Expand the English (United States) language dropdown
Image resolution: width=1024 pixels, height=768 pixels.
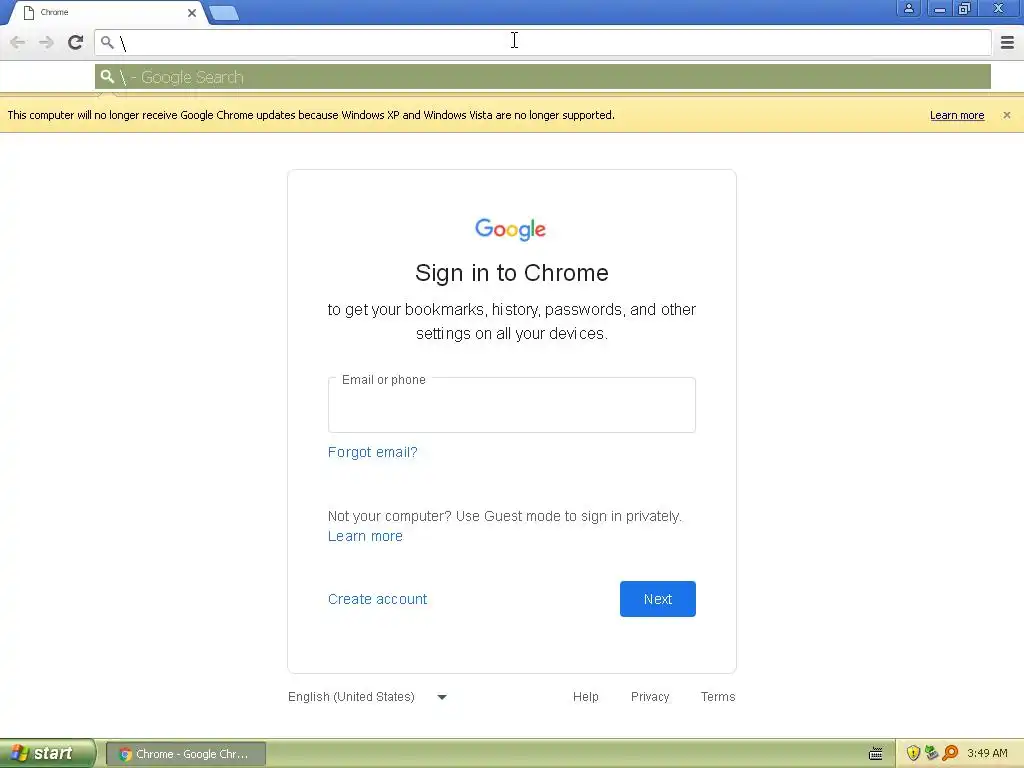point(368,697)
